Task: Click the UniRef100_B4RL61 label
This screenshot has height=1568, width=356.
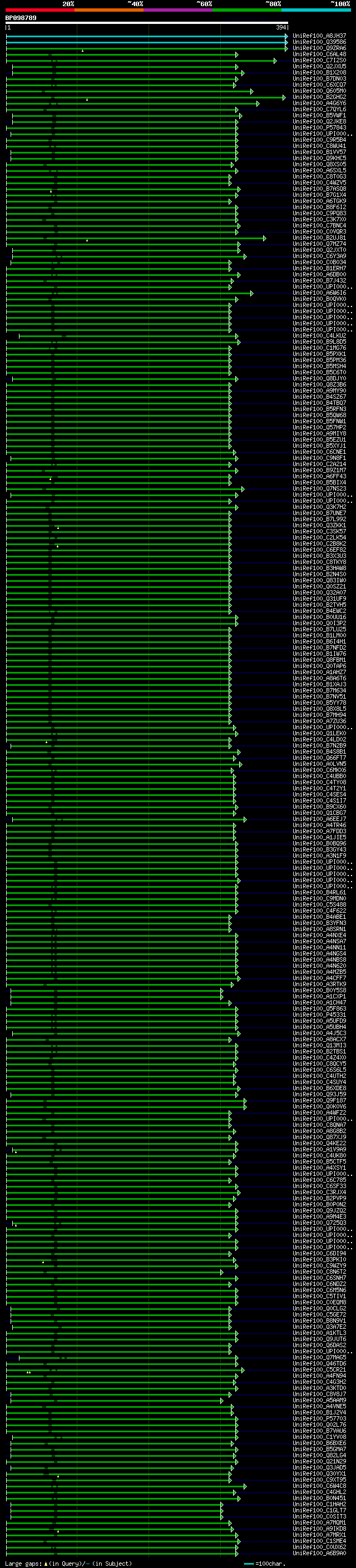Action: 319,892
